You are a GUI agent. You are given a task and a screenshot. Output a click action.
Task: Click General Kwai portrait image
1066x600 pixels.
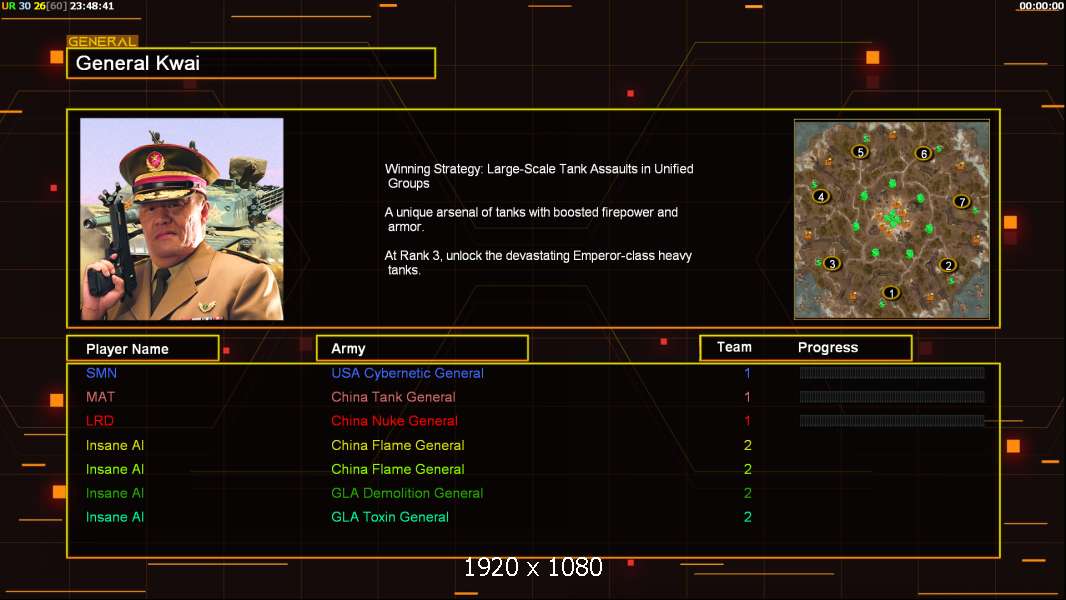(182, 219)
